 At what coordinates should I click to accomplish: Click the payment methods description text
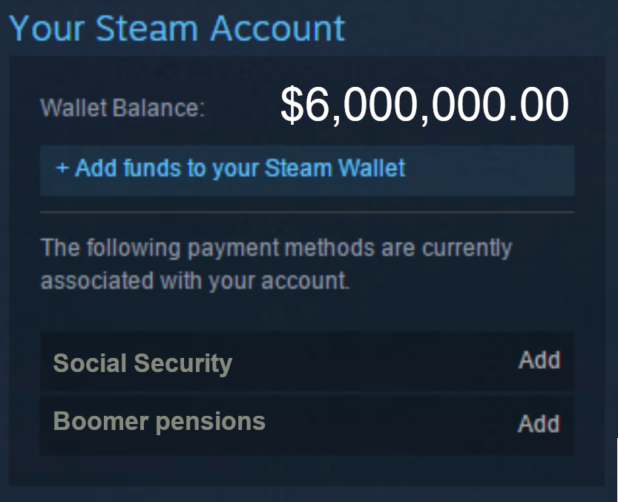pyautogui.click(x=275, y=246)
